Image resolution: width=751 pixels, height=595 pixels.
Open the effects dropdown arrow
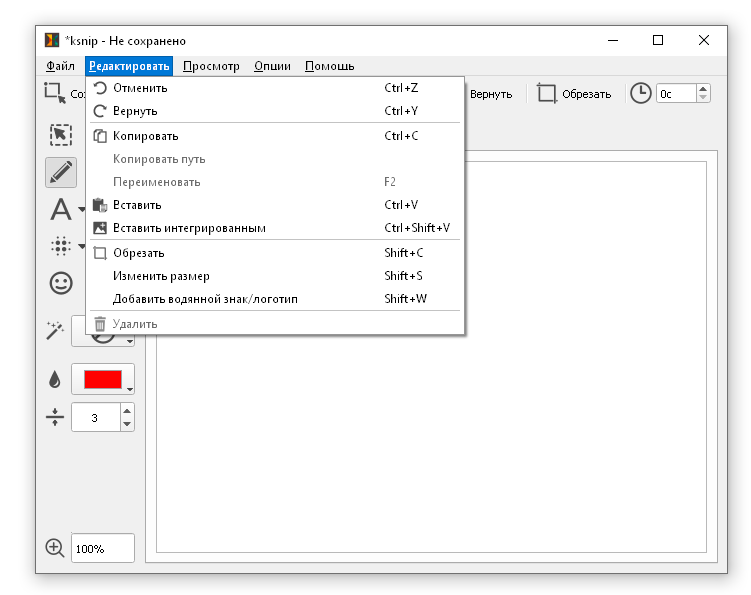click(x=130, y=341)
